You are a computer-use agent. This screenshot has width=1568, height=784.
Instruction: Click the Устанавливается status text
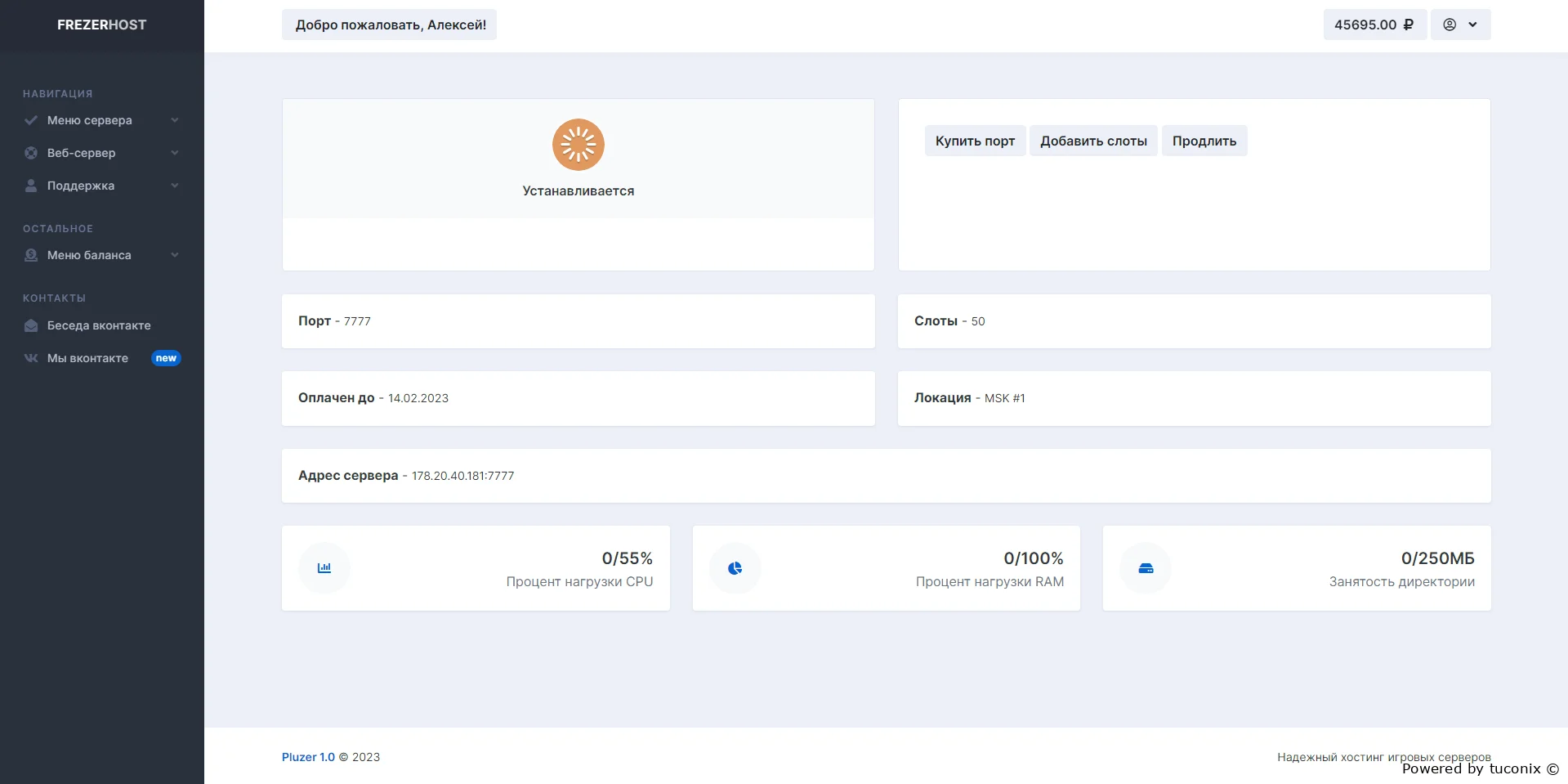click(579, 190)
